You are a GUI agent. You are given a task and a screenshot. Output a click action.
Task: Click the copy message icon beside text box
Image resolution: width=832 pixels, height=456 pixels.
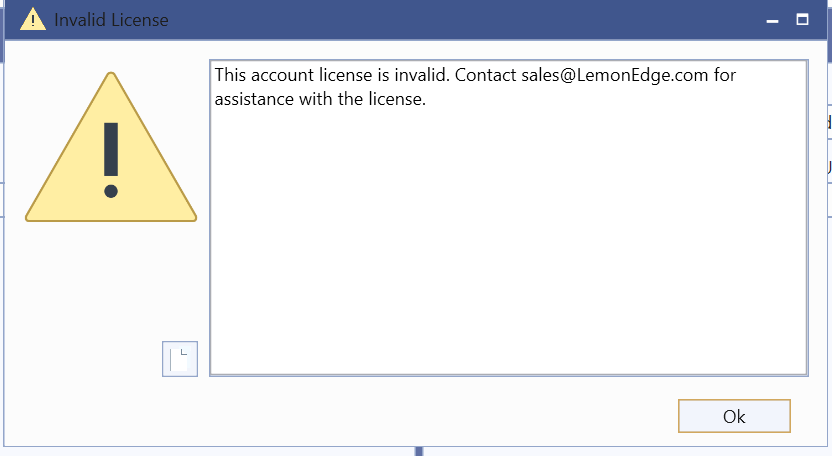click(x=180, y=359)
